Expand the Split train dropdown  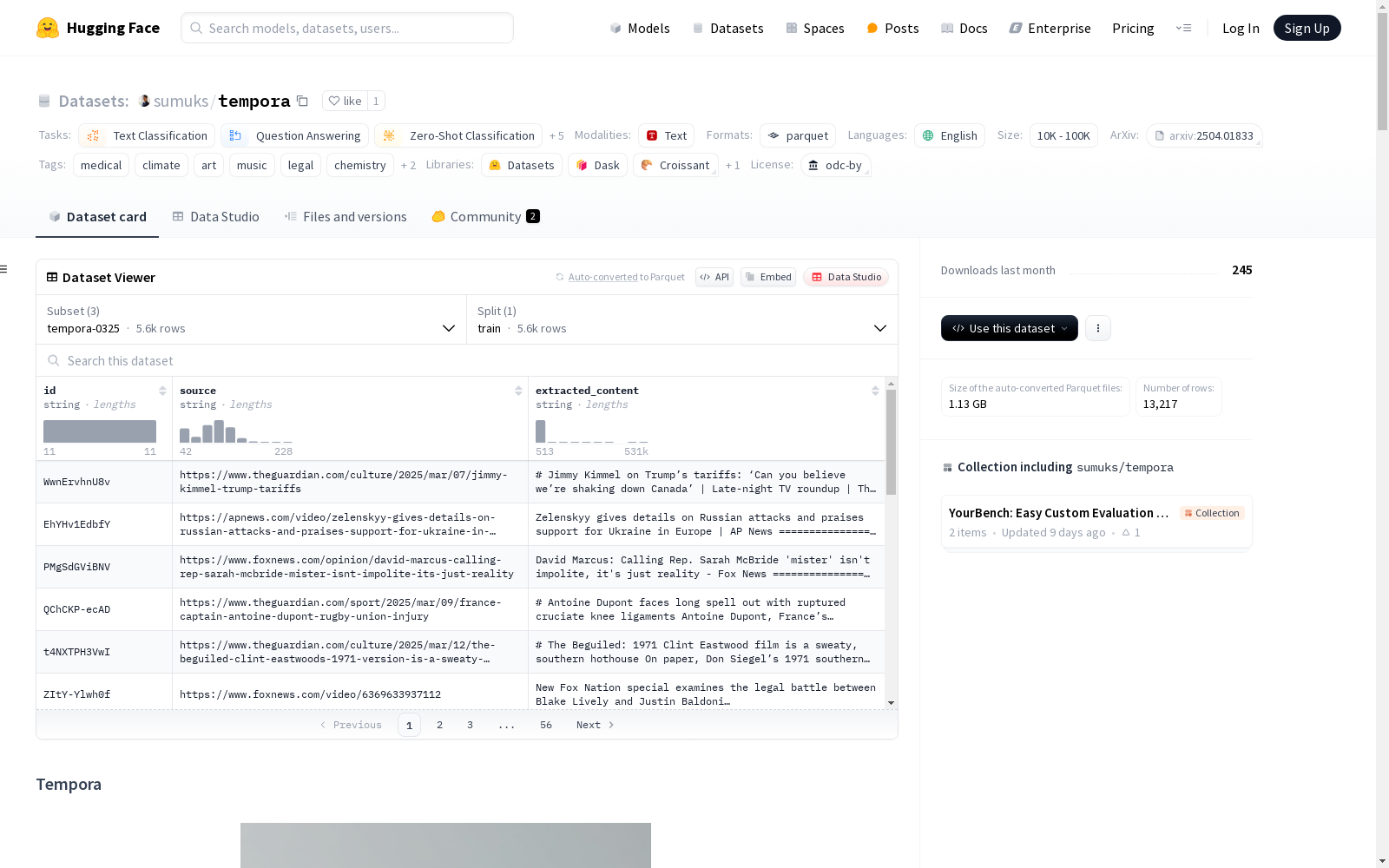point(682,319)
